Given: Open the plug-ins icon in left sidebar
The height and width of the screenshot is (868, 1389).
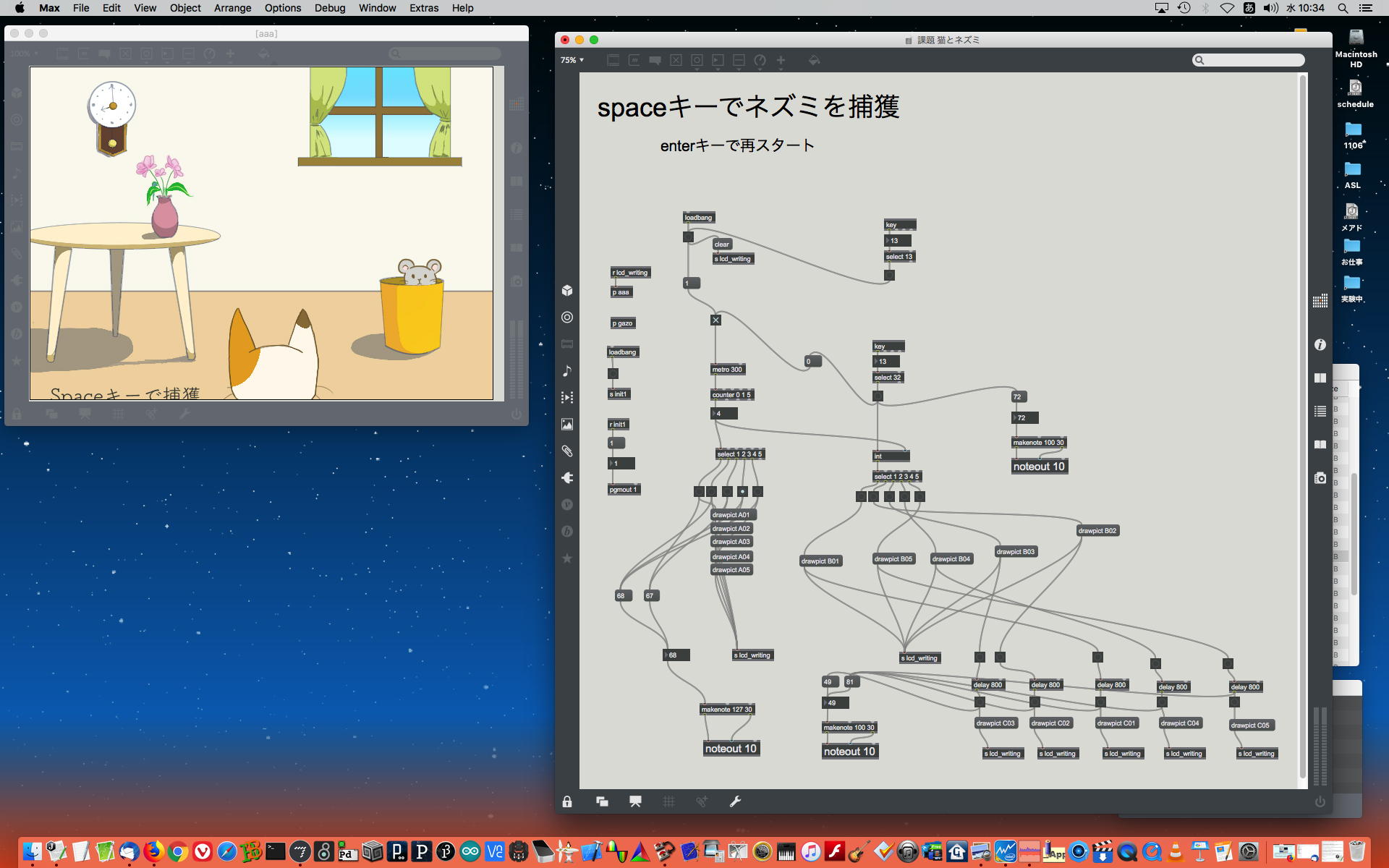Looking at the screenshot, I should pyautogui.click(x=567, y=478).
